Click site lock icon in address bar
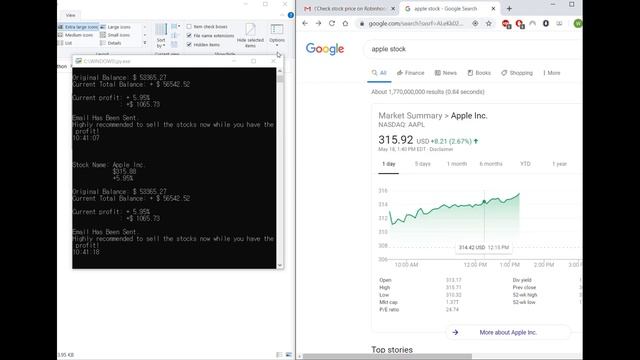The image size is (640, 360). (x=362, y=24)
